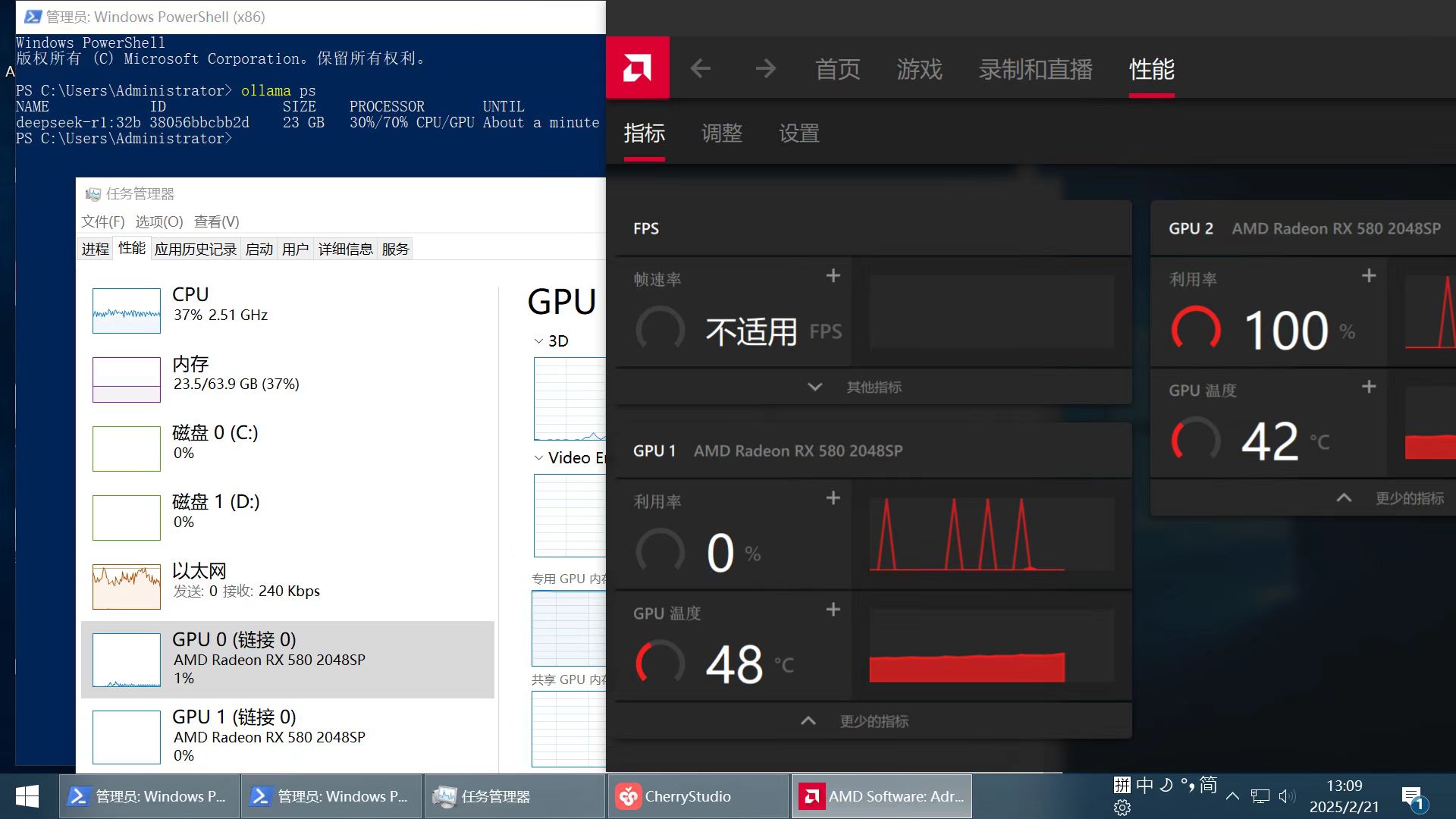The image size is (1456, 819).
Task: Click plus icon on GPU 2 利用率 100%
Action: click(1369, 275)
